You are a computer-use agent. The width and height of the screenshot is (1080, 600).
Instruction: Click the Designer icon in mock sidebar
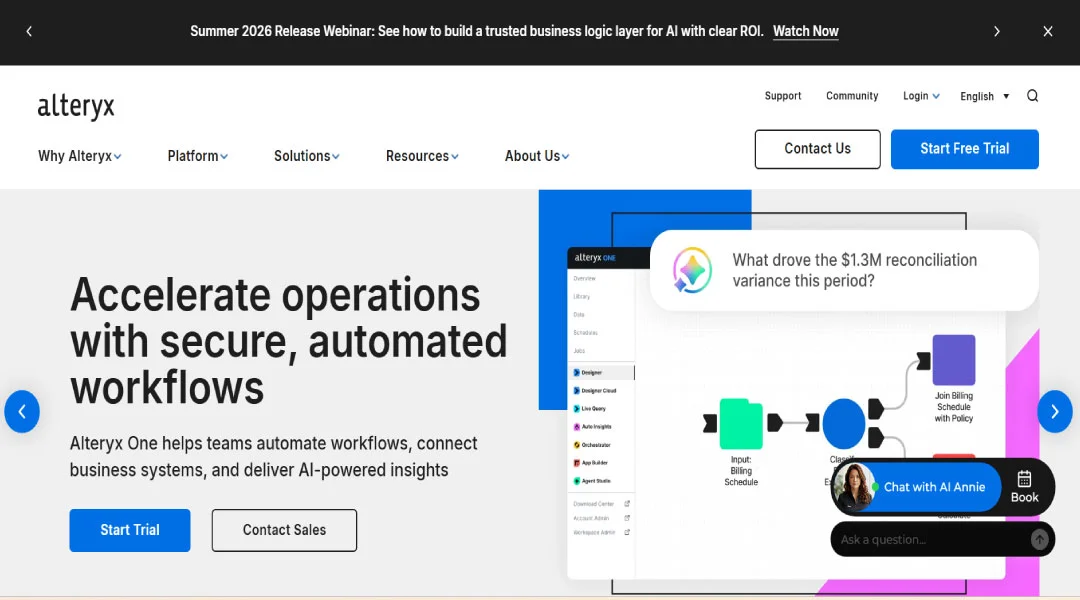[x=577, y=373]
